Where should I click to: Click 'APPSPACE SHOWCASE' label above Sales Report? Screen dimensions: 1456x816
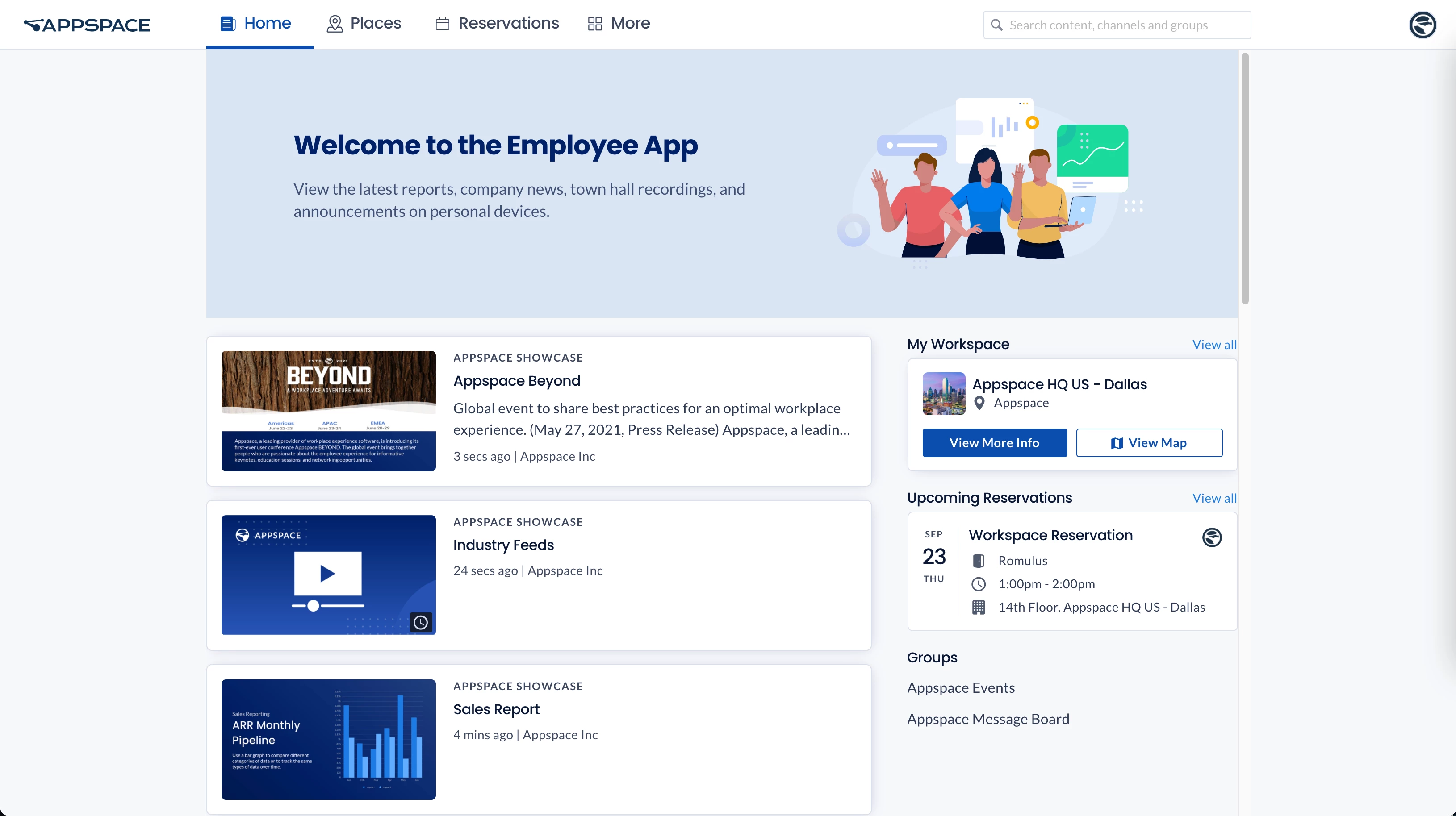518,687
